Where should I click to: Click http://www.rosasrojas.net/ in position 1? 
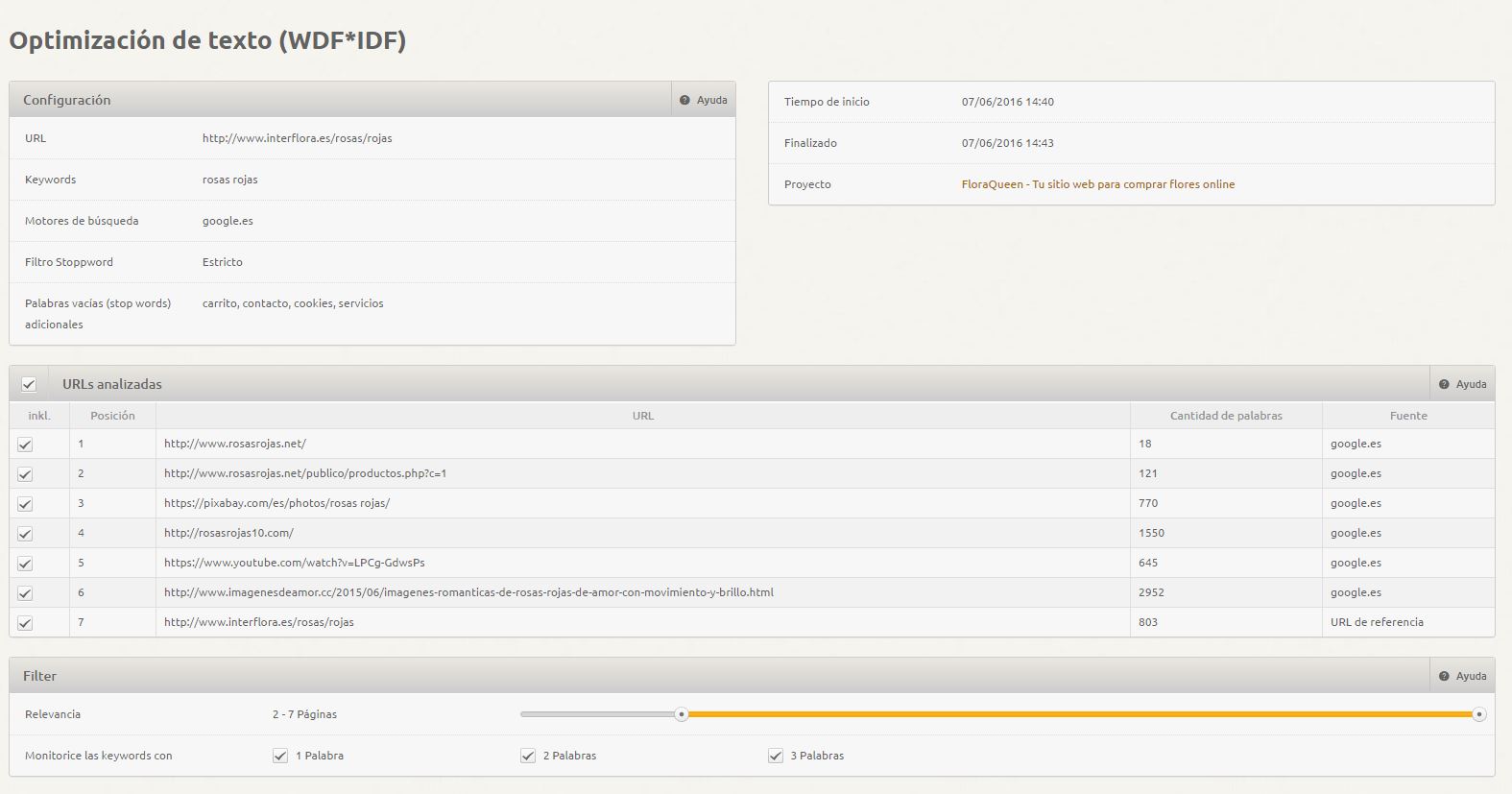(235, 444)
